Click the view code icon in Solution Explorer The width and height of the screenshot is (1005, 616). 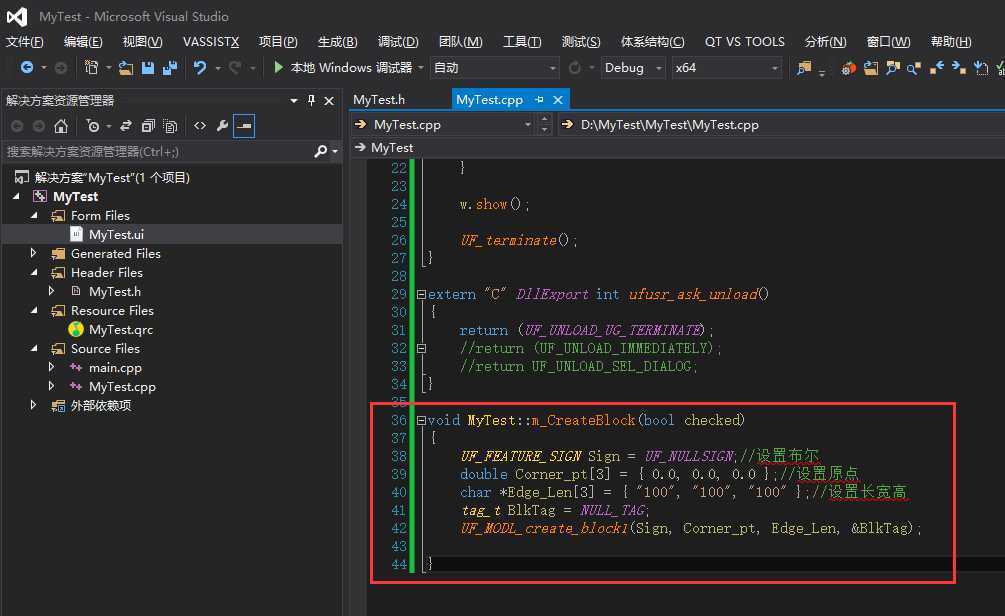(x=200, y=126)
